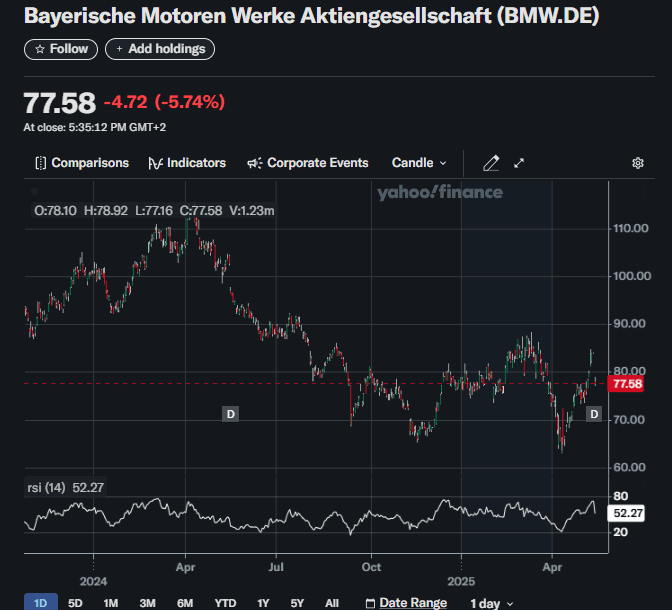672x610 pixels.
Task: Click the star icon in Follow button
Action: pyautogui.click(x=40, y=49)
